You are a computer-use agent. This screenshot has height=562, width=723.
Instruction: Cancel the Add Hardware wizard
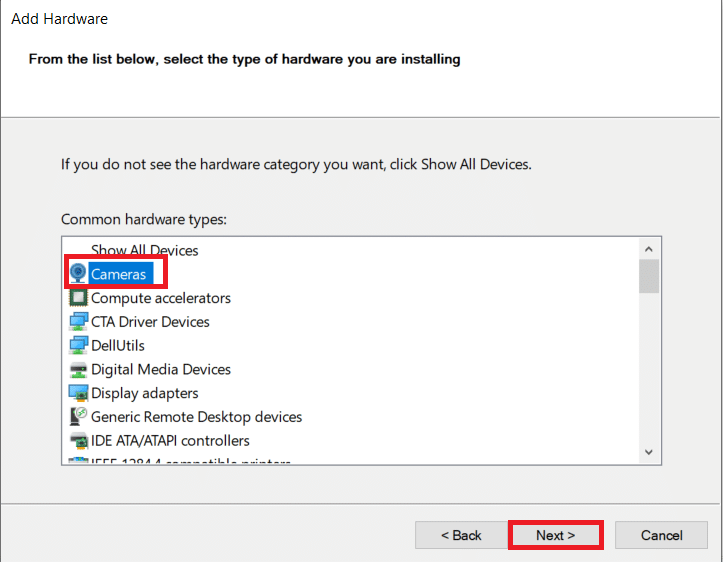661,535
